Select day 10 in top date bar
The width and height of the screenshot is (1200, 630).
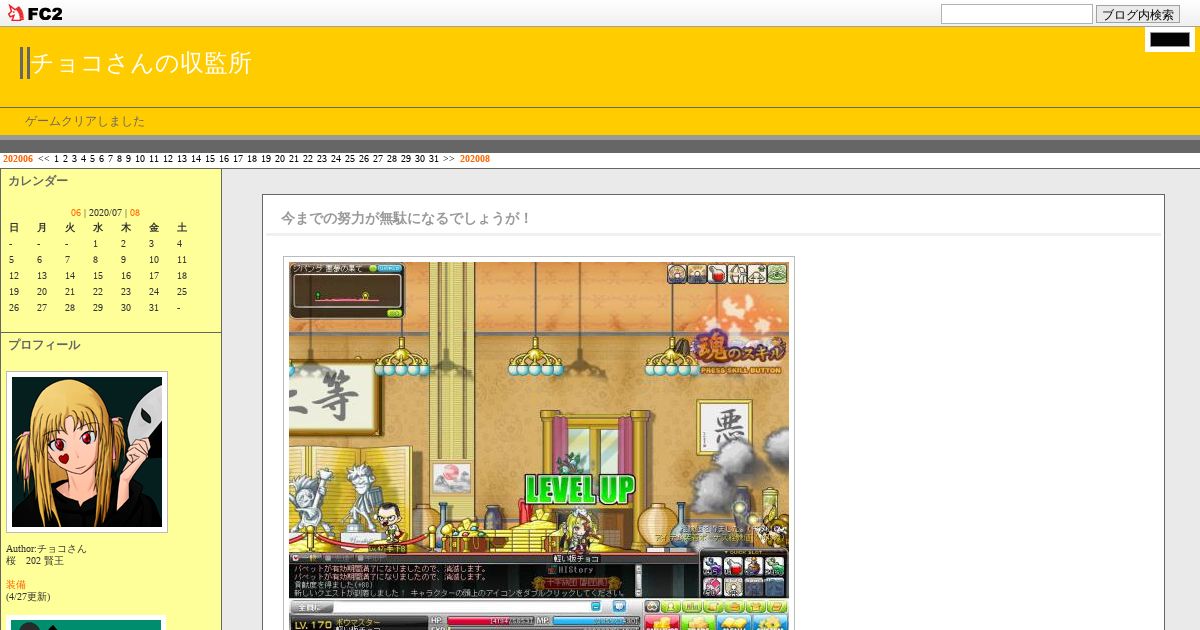140,159
